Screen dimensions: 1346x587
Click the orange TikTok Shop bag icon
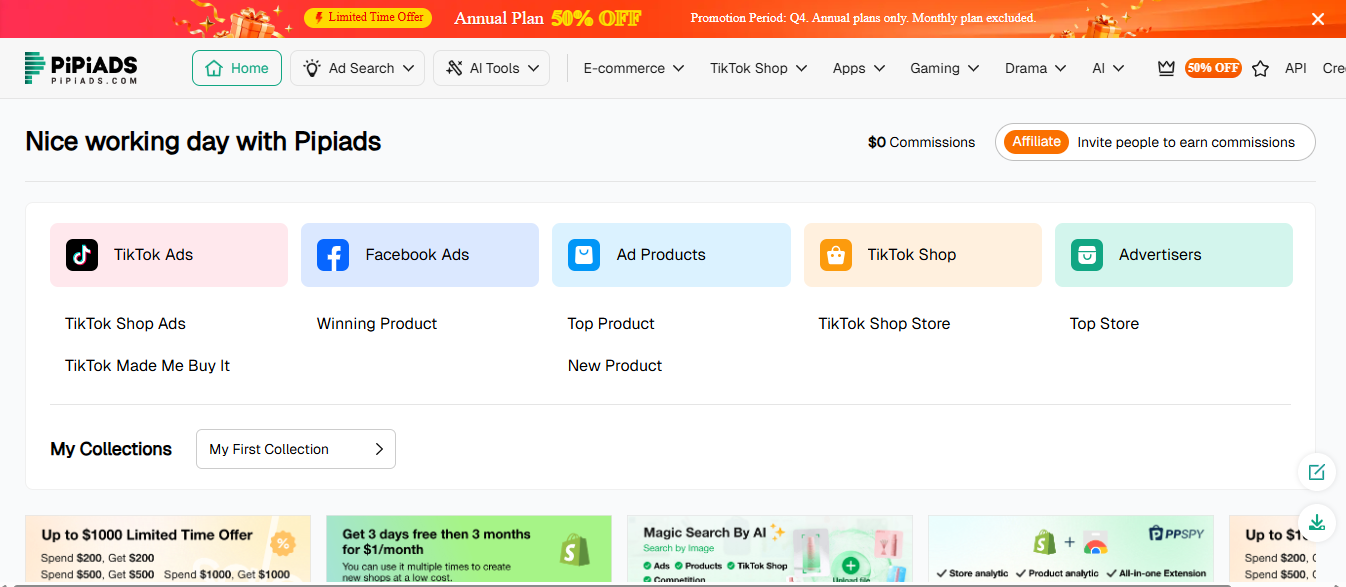[835, 255]
